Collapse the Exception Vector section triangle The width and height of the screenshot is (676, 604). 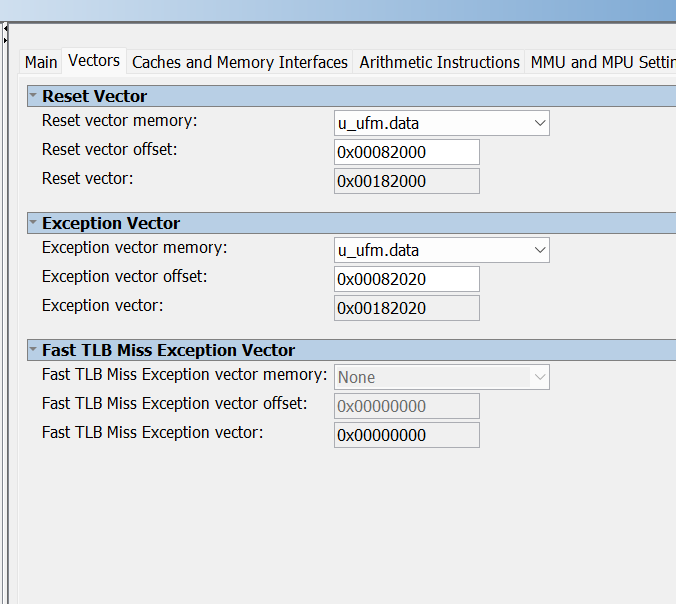[33, 223]
